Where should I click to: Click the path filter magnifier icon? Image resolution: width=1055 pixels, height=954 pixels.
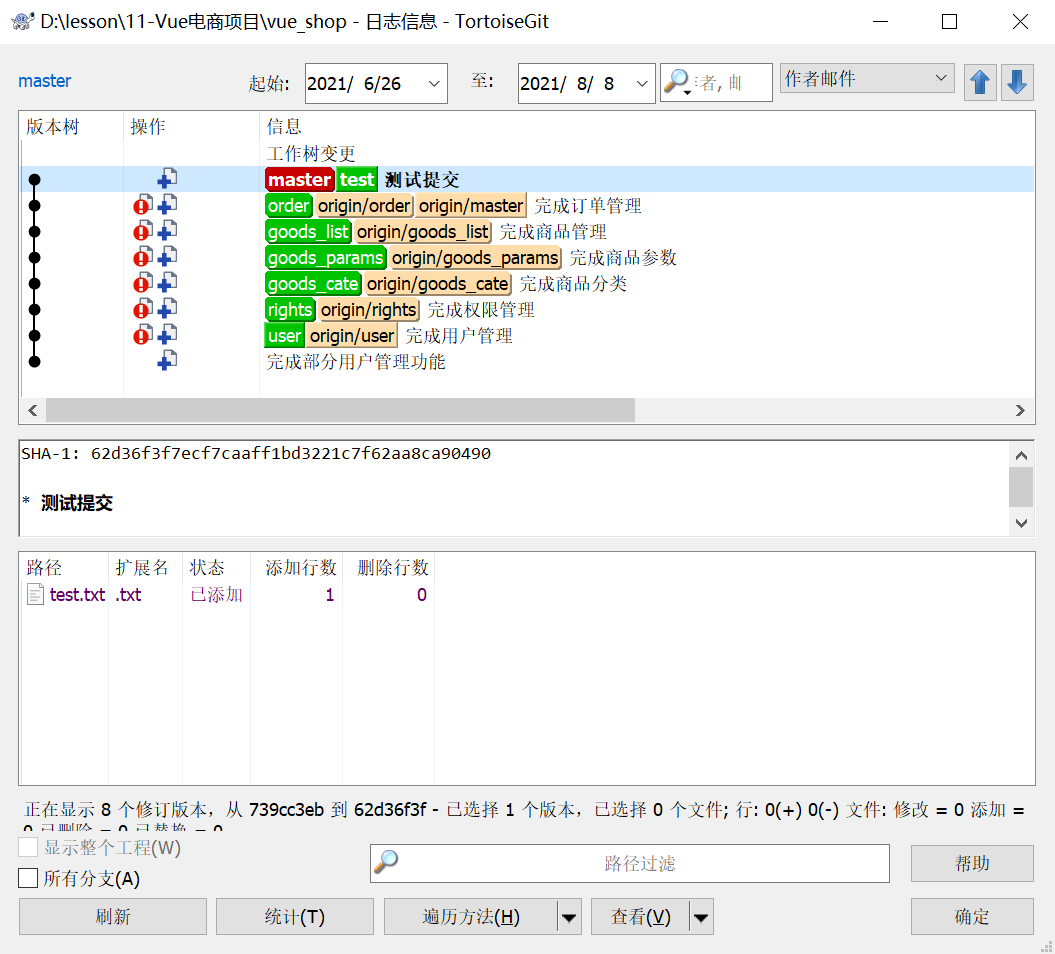coord(386,862)
